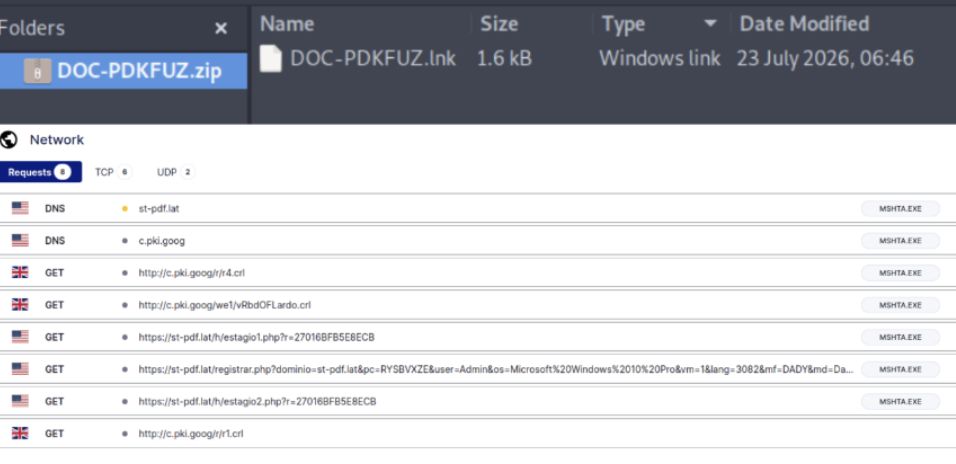Switch to the UDP tab

pos(176,172)
